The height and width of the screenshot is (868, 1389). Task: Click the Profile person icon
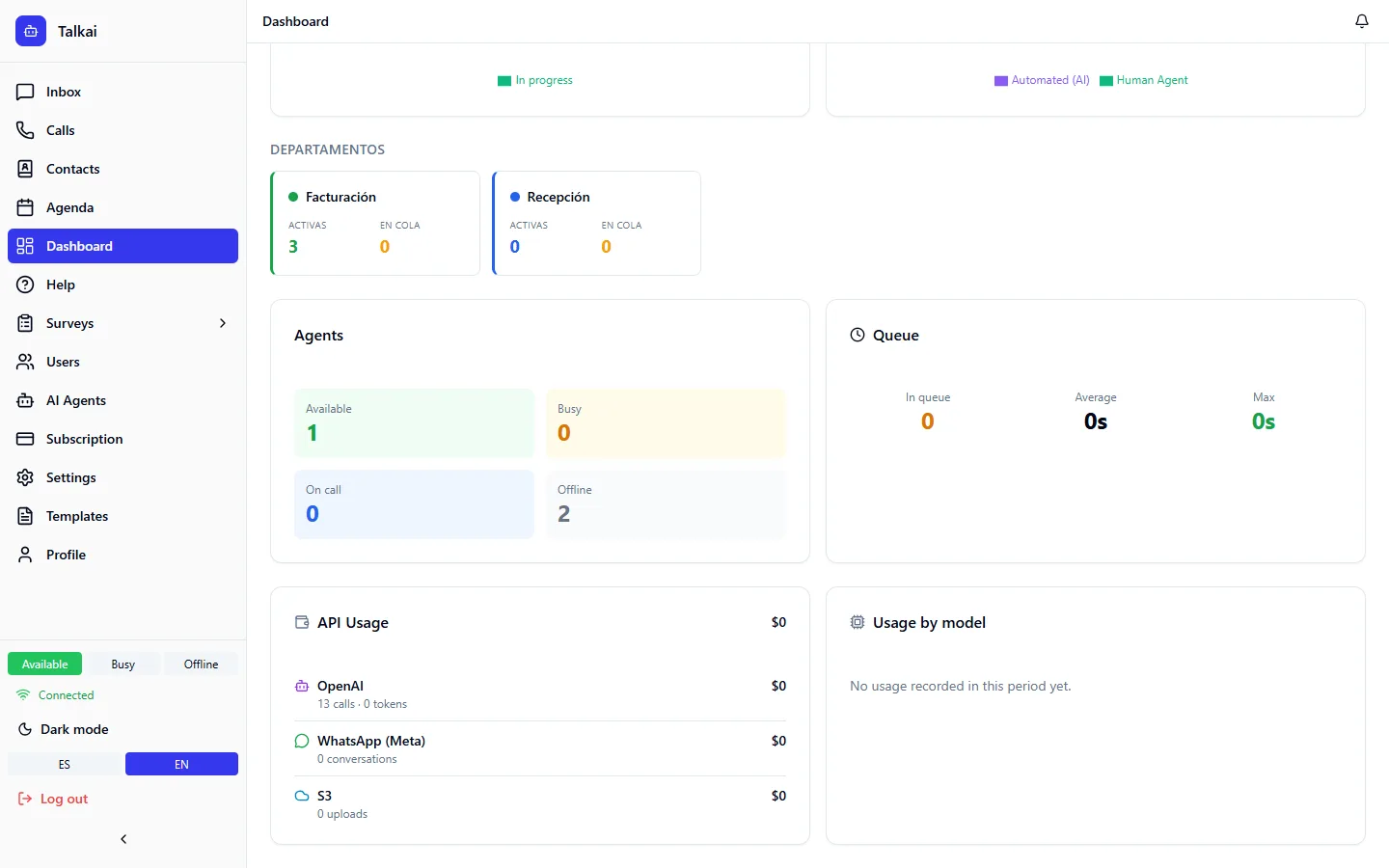[25, 555]
